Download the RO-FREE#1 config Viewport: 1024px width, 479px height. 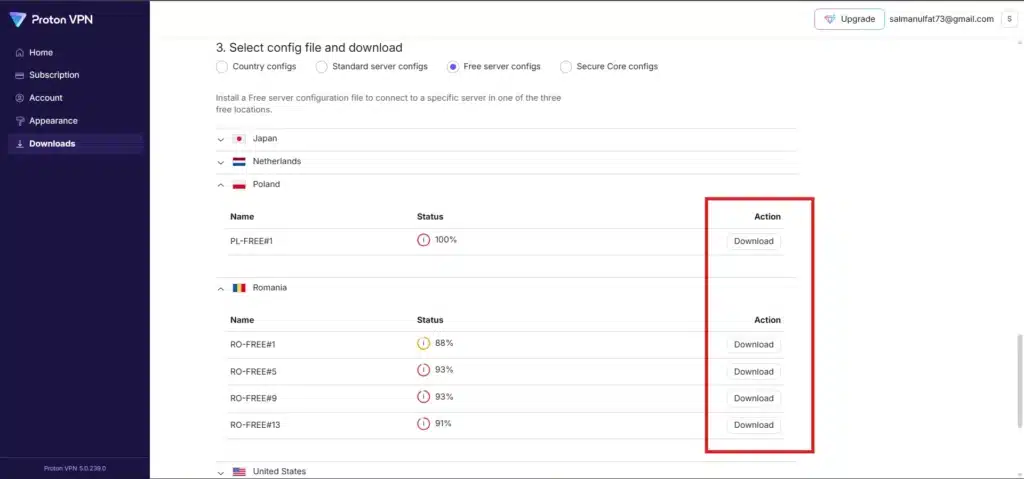tap(754, 345)
